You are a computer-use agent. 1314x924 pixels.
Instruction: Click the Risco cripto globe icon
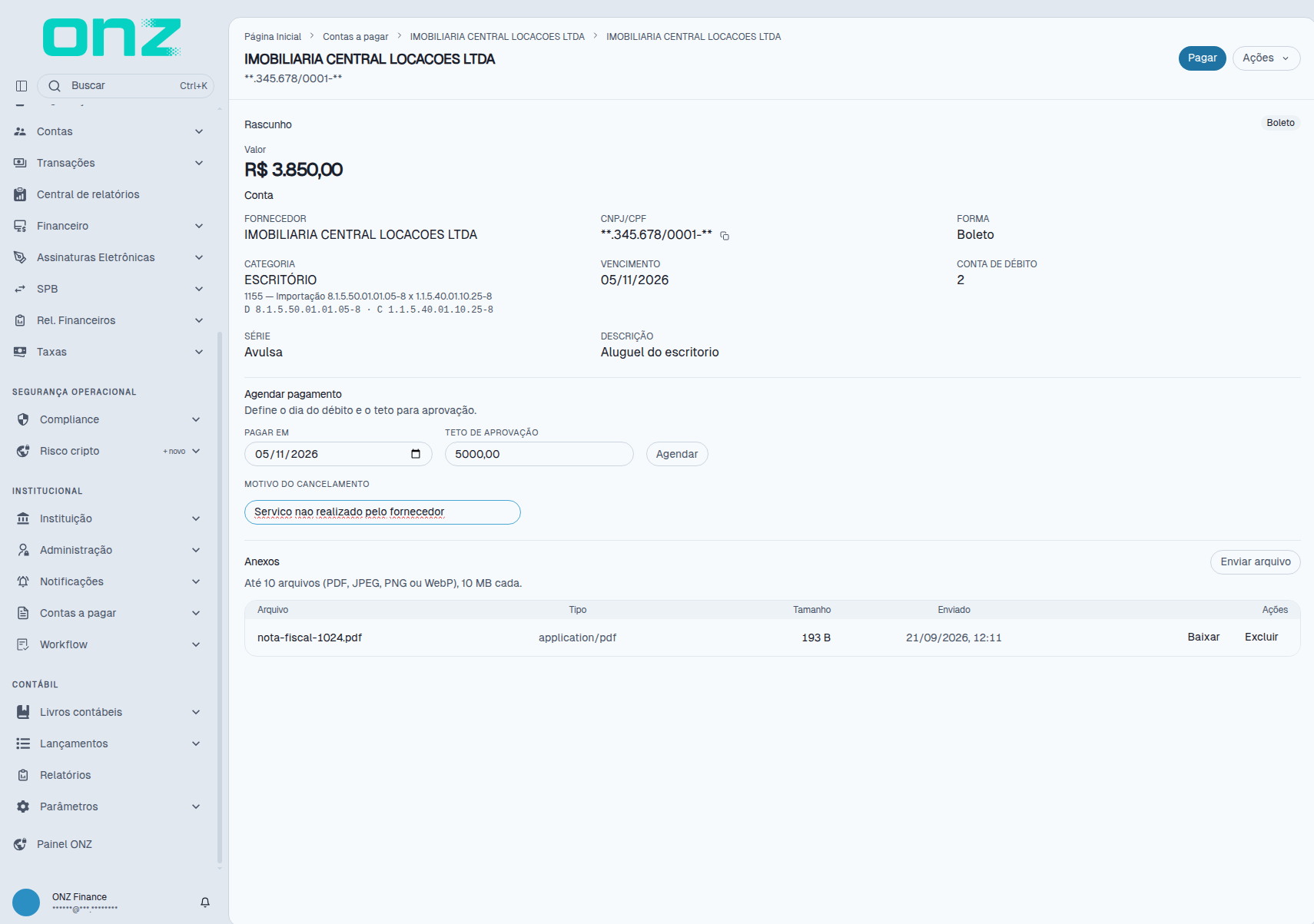pyautogui.click(x=23, y=451)
